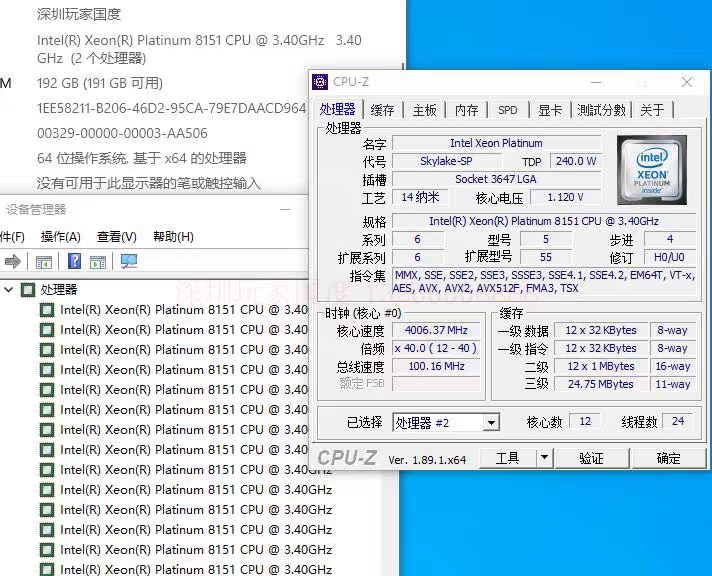The height and width of the screenshot is (576, 712).
Task: Click the 核心电压 value 1.120 V
Action: tap(565, 197)
